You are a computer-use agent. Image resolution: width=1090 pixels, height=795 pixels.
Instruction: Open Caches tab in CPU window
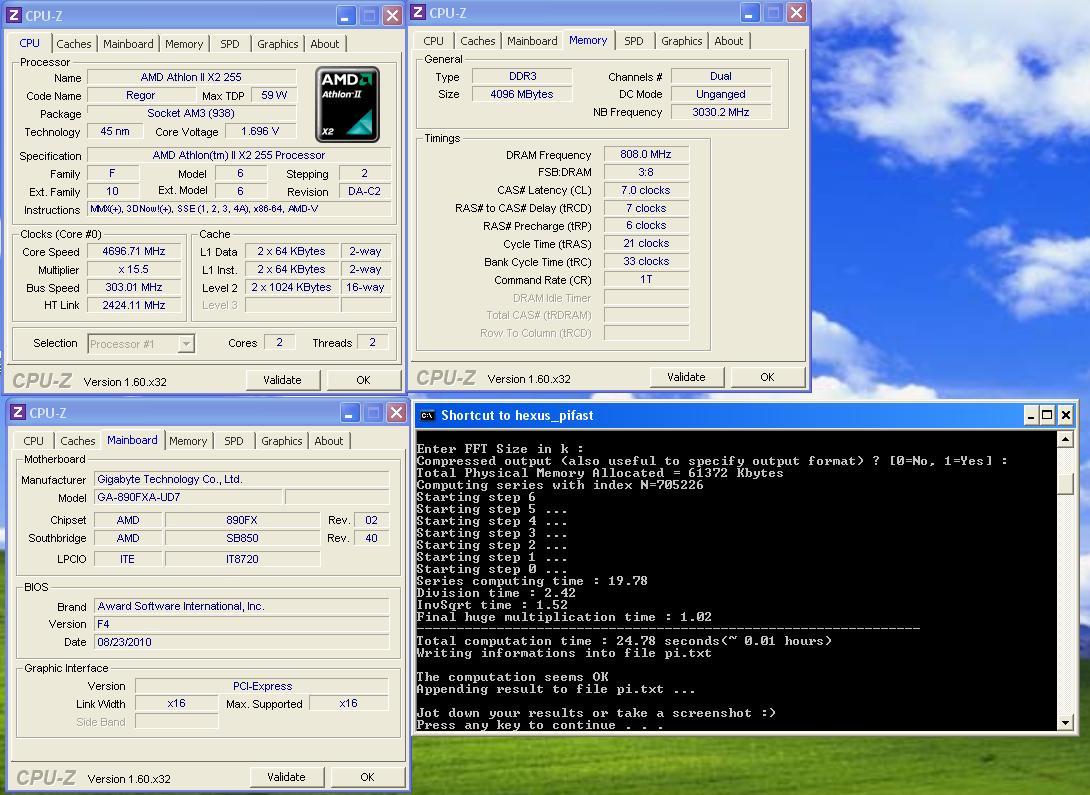74,44
